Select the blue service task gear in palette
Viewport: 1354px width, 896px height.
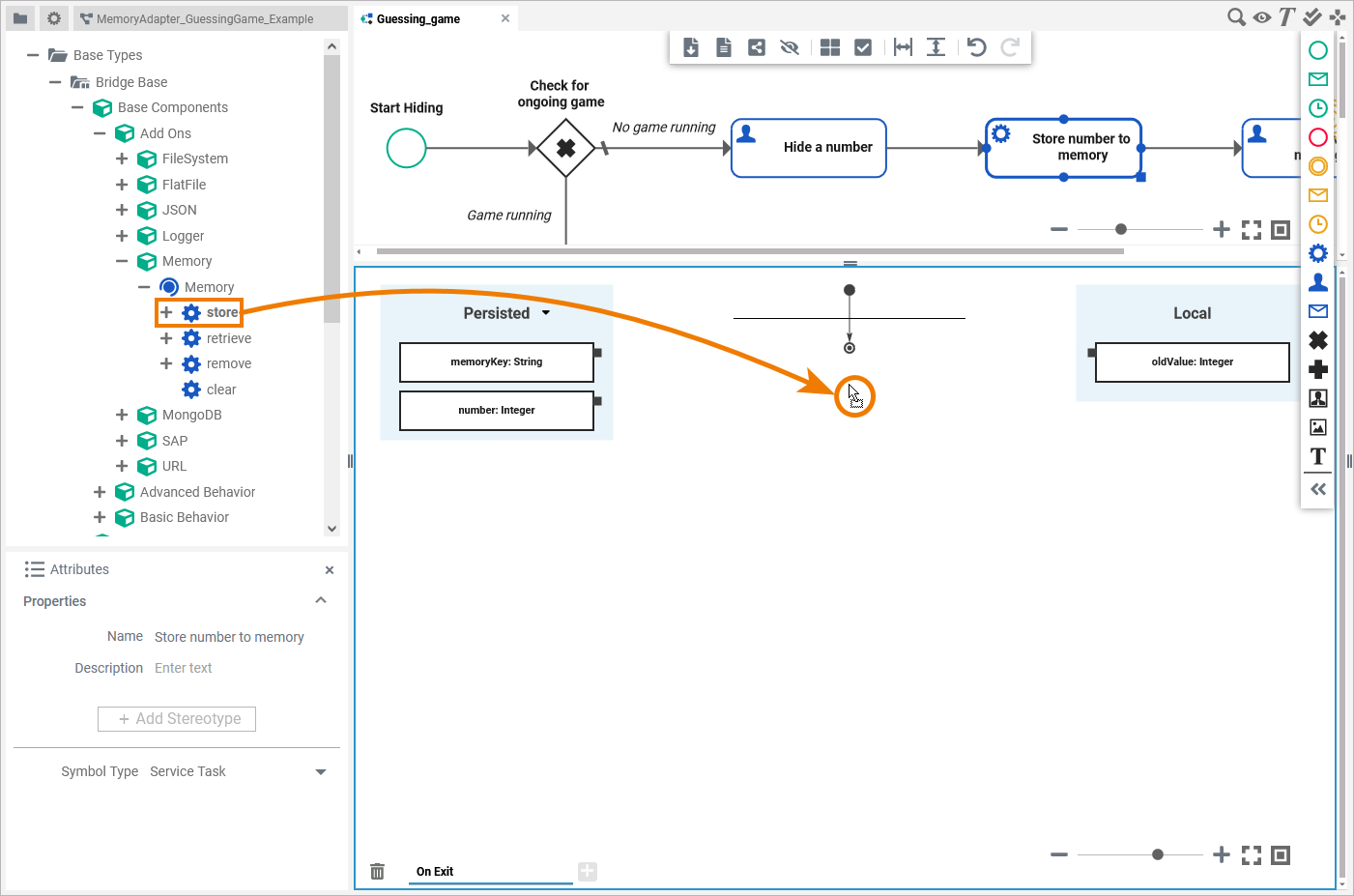[1317, 253]
